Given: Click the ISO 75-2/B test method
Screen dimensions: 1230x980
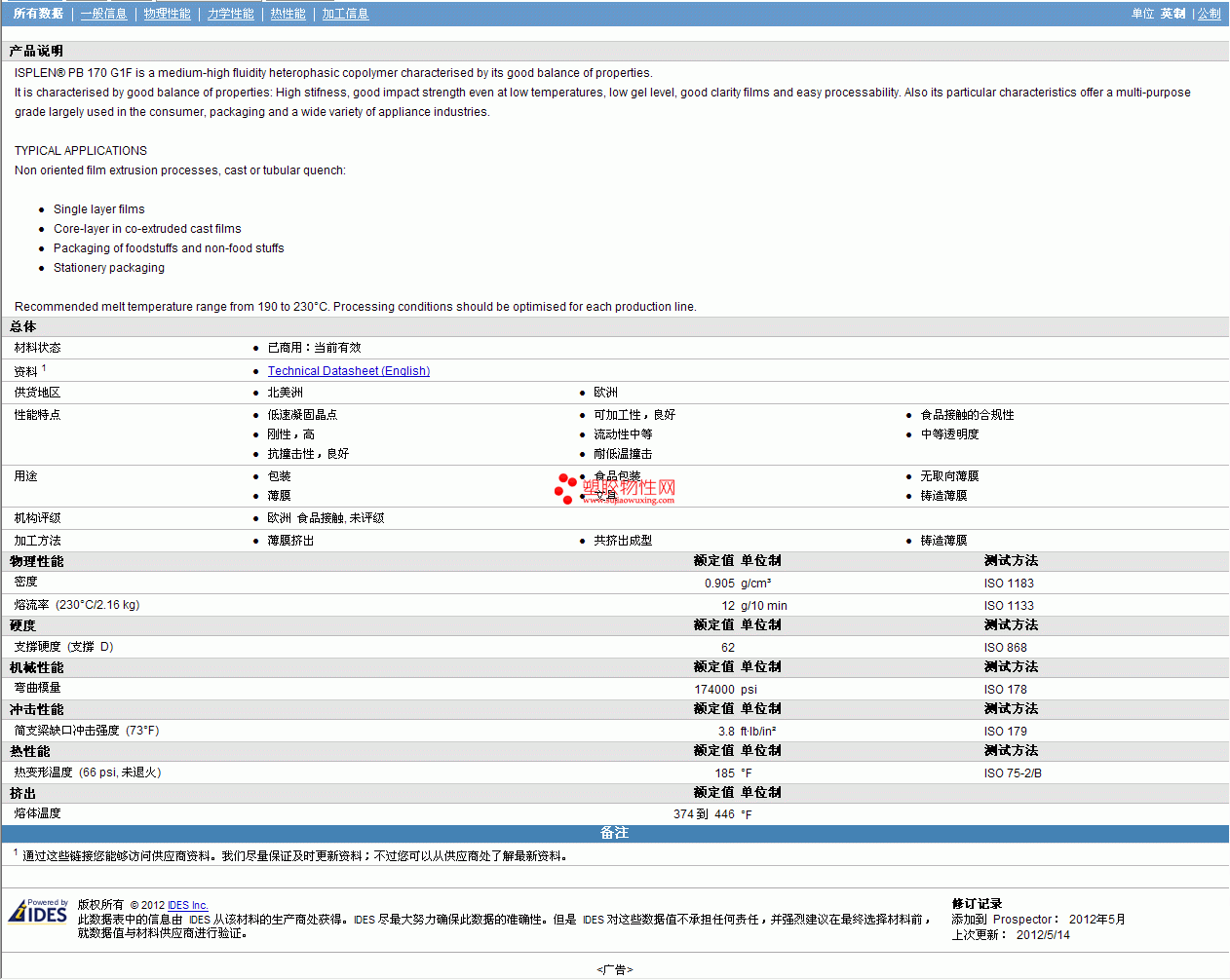Looking at the screenshot, I should pos(1013,773).
